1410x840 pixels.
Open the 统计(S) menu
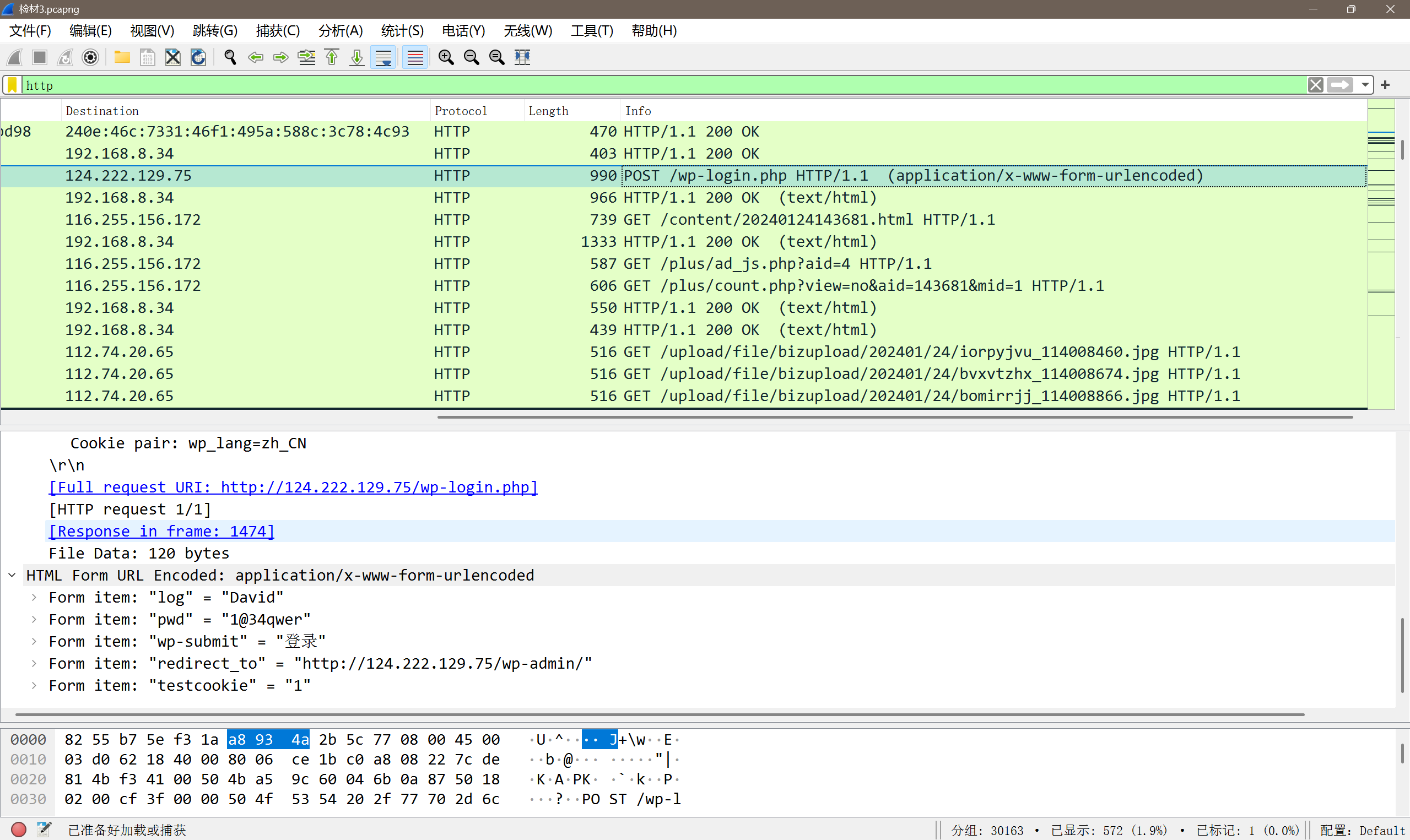tap(401, 30)
